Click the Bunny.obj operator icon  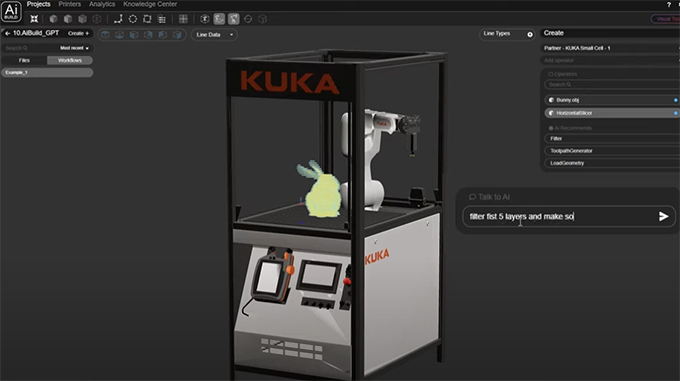point(551,100)
